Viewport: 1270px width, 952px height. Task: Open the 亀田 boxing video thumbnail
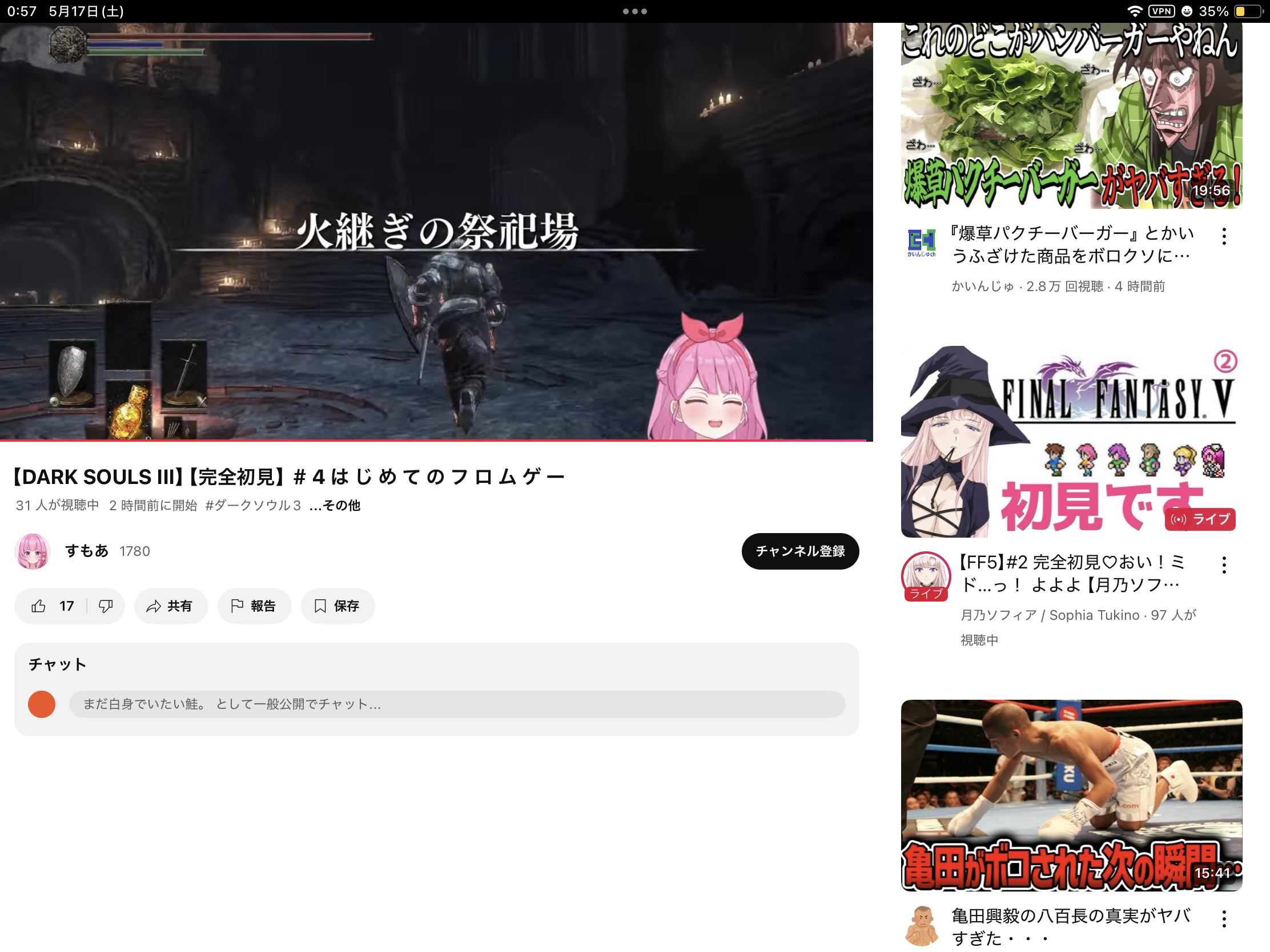pyautogui.click(x=1071, y=796)
